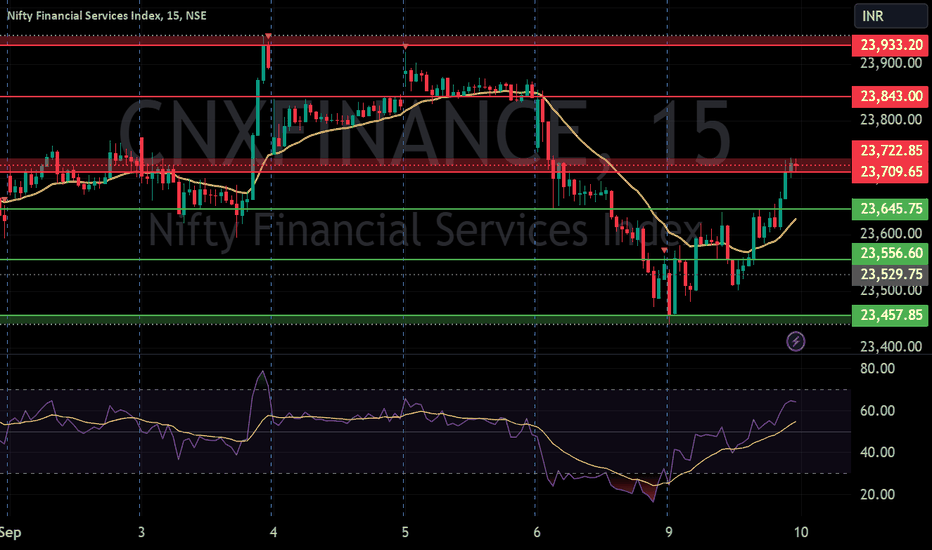Click the grey 23,529.75 price label
This screenshot has height=550, width=932.
coord(890,274)
